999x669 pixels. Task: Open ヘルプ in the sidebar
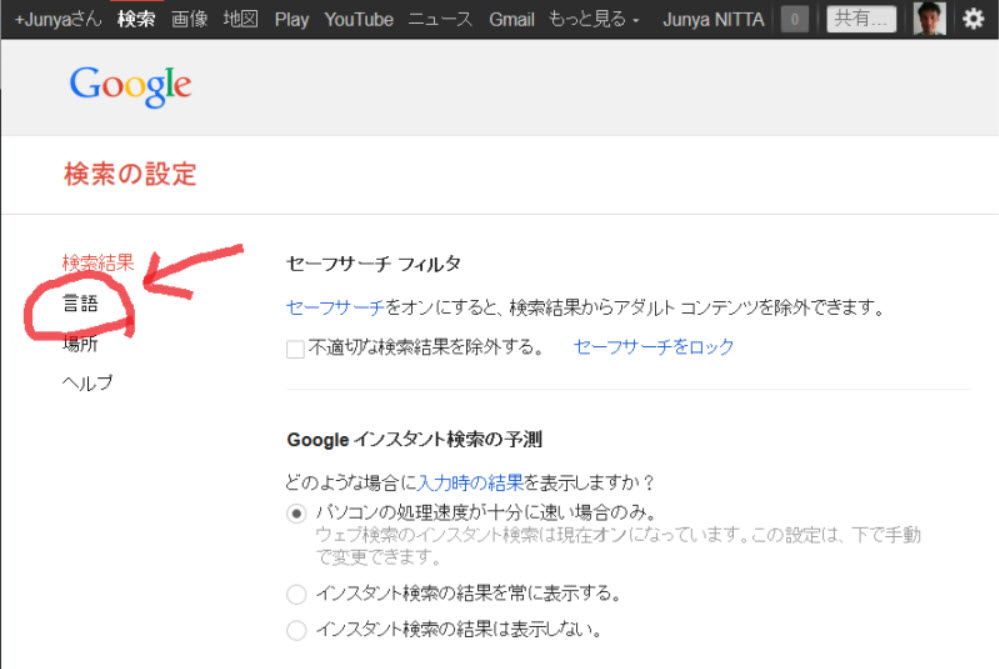tap(88, 383)
